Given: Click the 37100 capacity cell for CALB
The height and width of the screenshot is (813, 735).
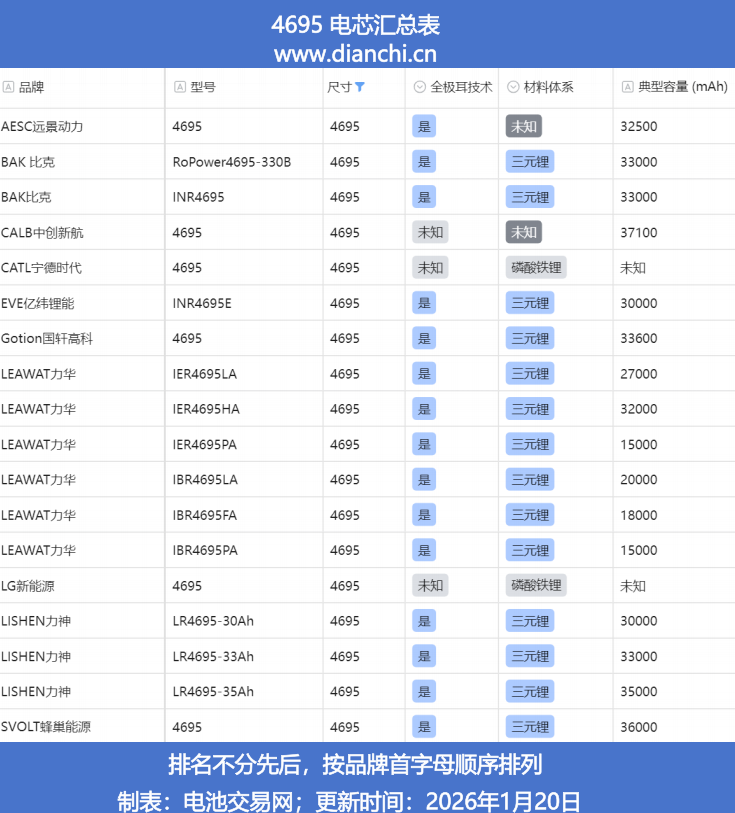Looking at the screenshot, I should point(639,232).
